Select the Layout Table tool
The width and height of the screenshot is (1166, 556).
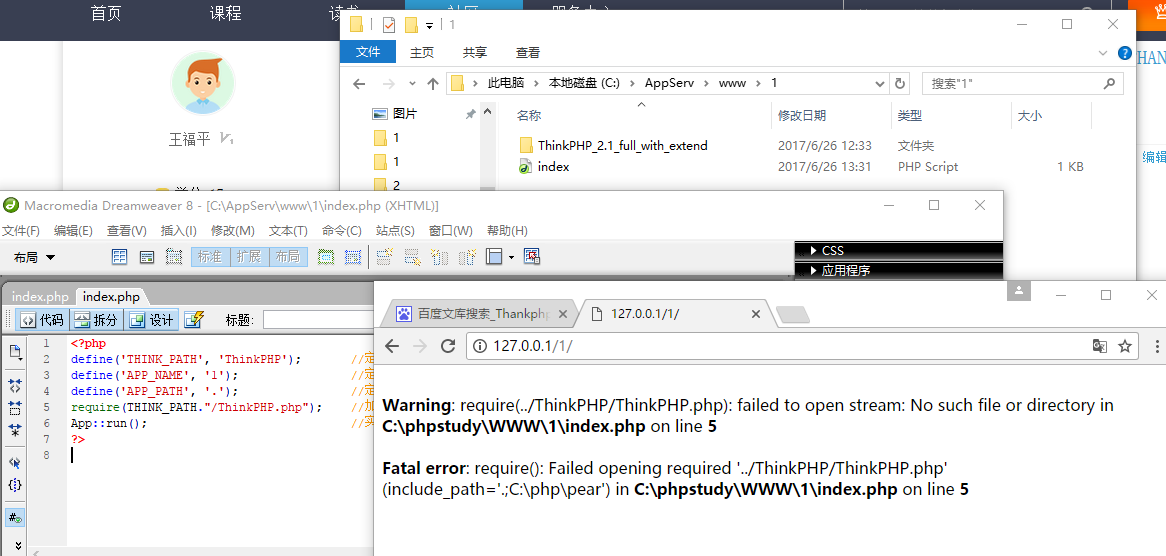coord(326,257)
